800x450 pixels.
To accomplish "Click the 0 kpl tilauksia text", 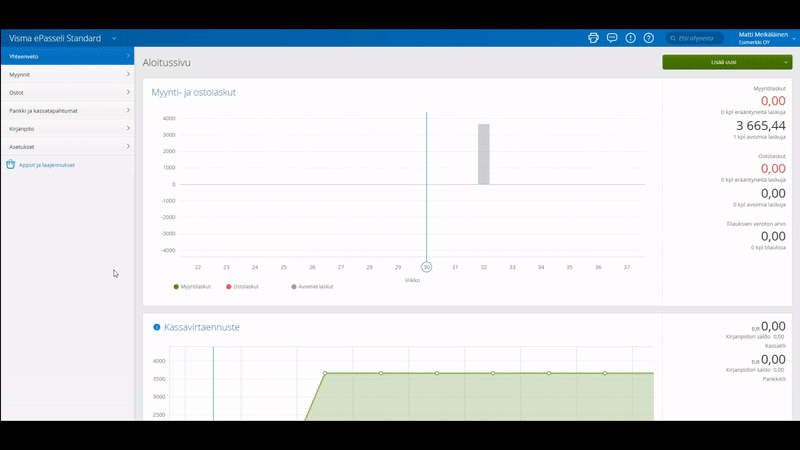I will pyautogui.click(x=768, y=247).
